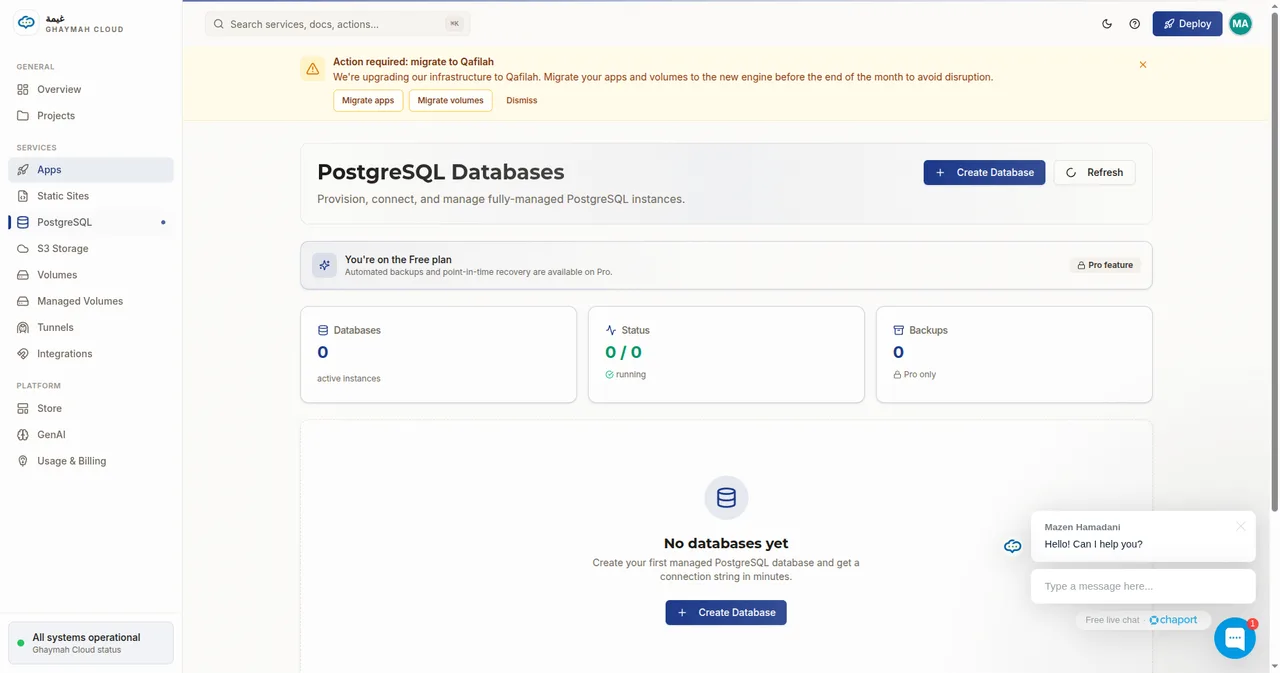Refresh the databases list
The width and height of the screenshot is (1280, 673).
click(x=1094, y=172)
